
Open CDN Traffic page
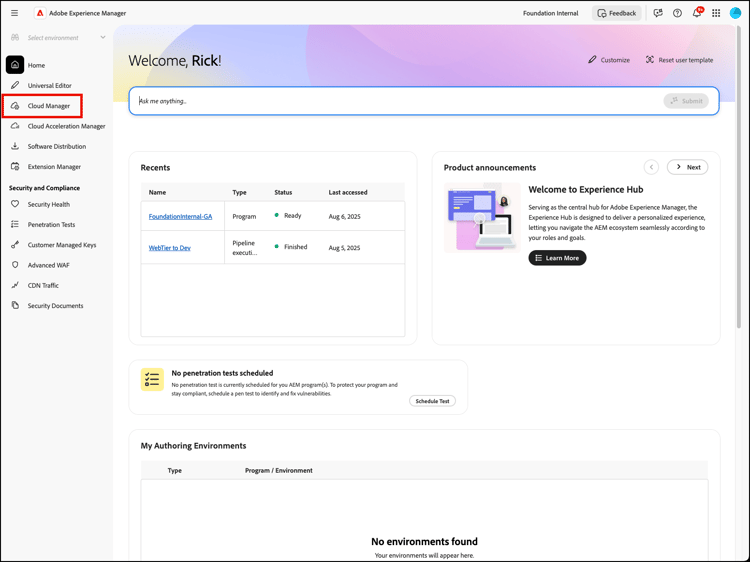(43, 286)
